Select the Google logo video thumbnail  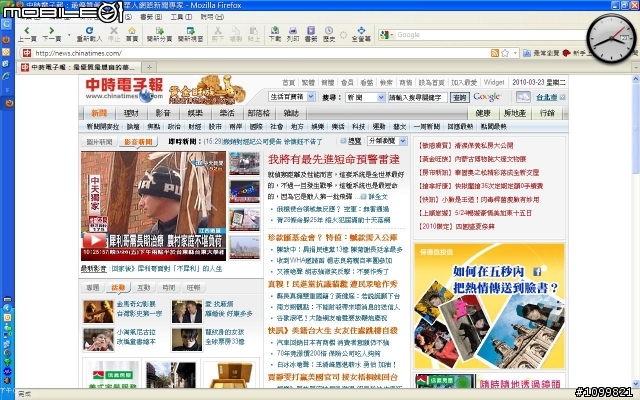(244, 191)
